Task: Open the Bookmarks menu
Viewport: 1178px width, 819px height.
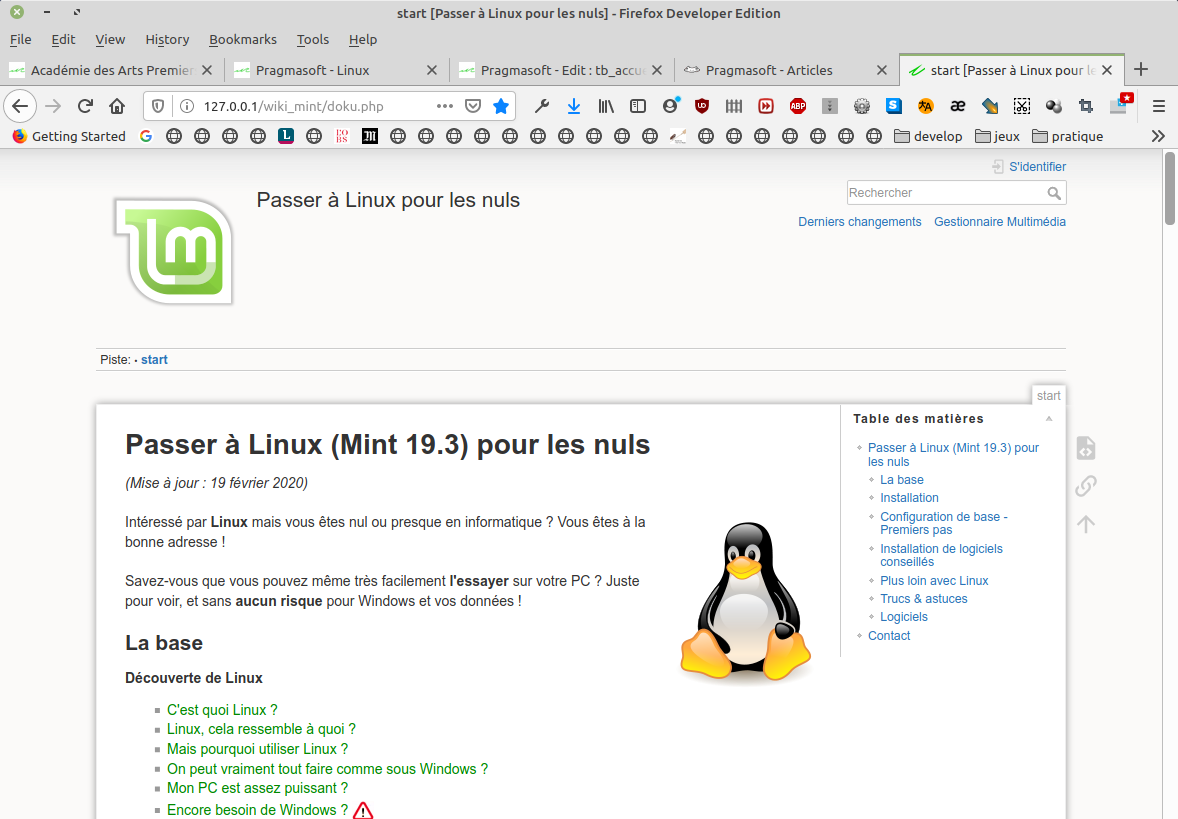Action: [243, 40]
